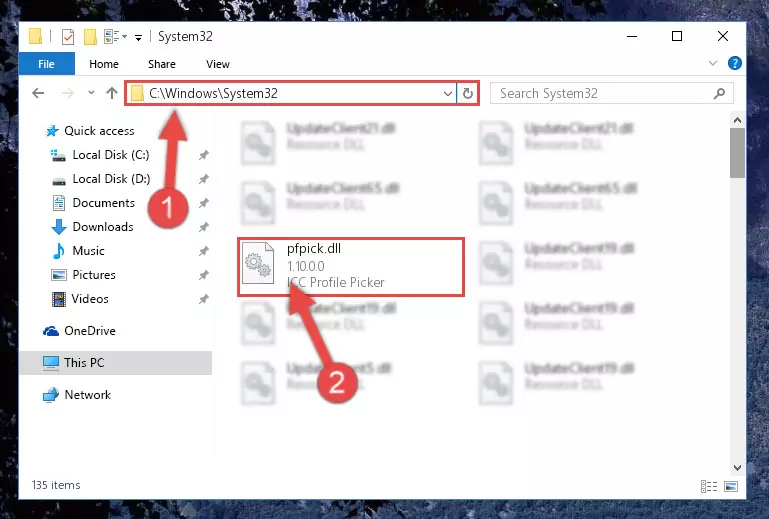Open Local Disk (D:) in sidebar

coord(111,179)
